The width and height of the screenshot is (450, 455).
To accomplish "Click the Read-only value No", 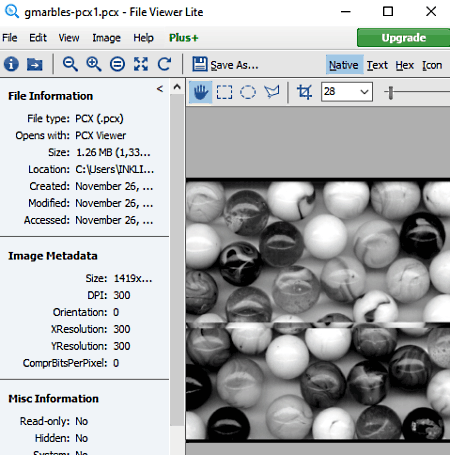I will 82,421.
